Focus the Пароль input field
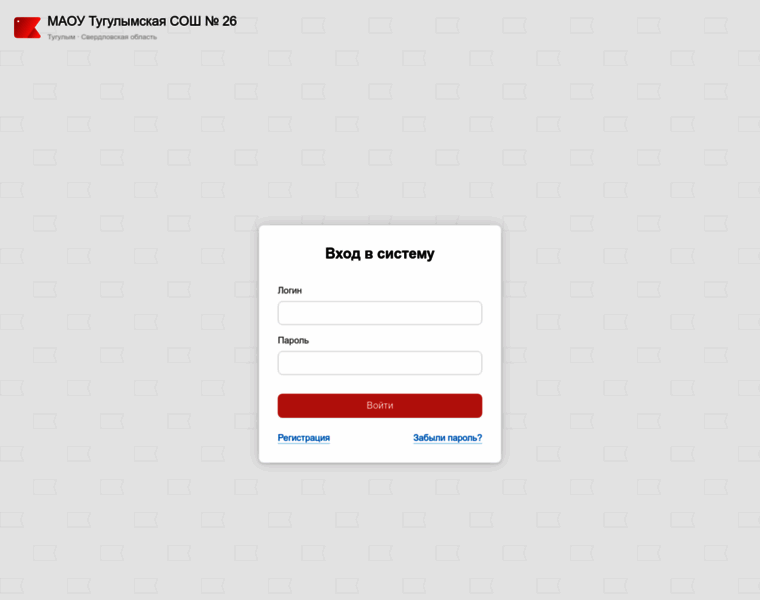 coord(380,363)
